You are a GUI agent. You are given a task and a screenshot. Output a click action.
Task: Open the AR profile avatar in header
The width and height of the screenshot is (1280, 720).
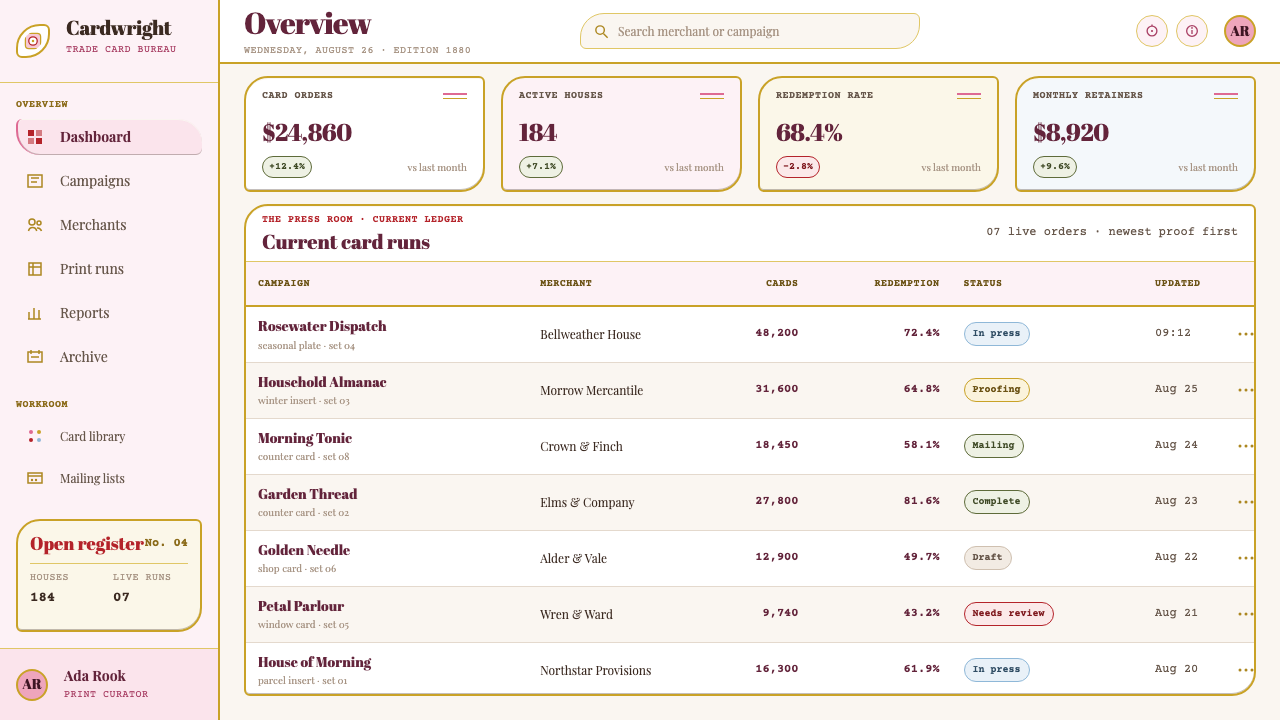[1240, 31]
